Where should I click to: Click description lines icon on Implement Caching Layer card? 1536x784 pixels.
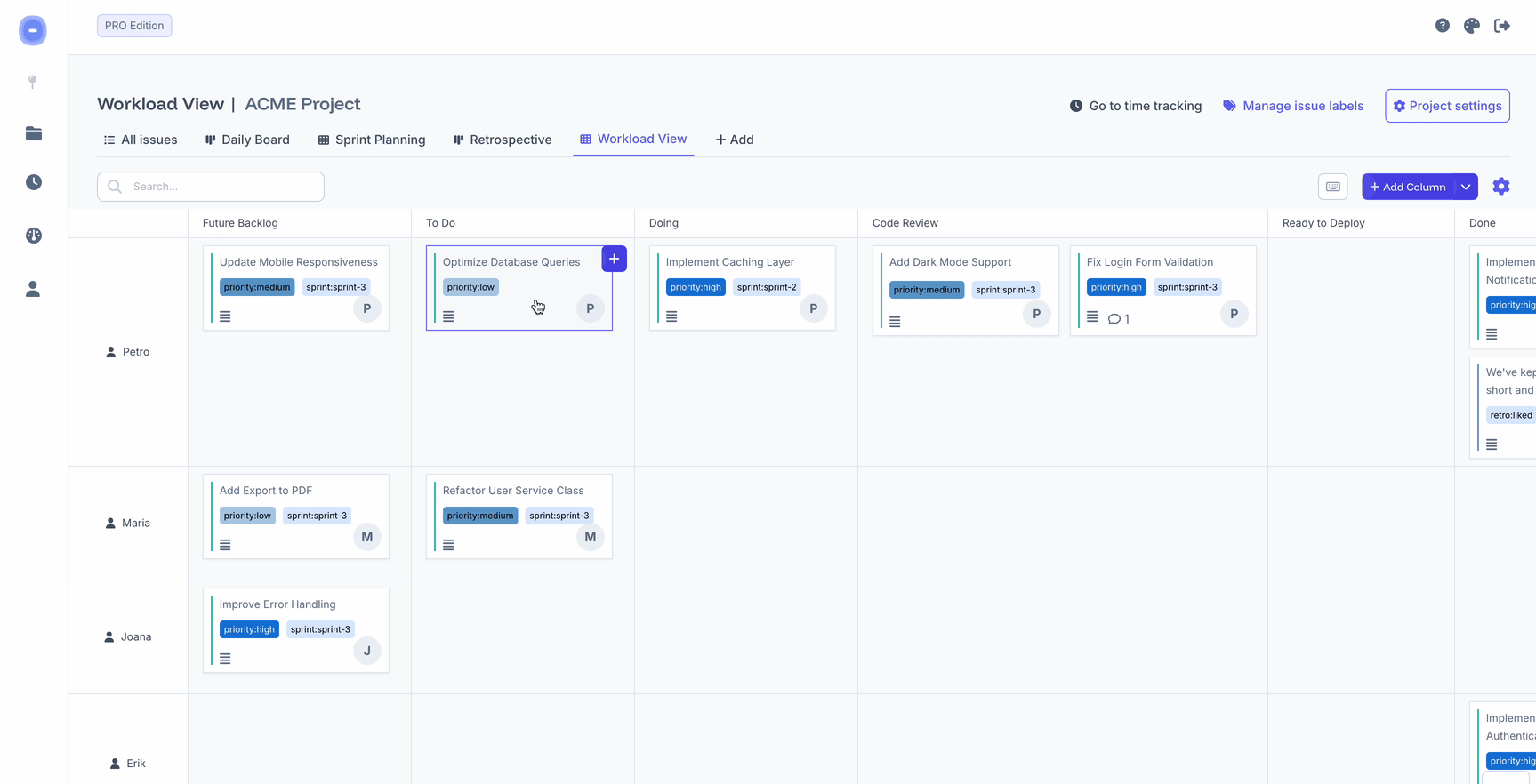tap(671, 316)
